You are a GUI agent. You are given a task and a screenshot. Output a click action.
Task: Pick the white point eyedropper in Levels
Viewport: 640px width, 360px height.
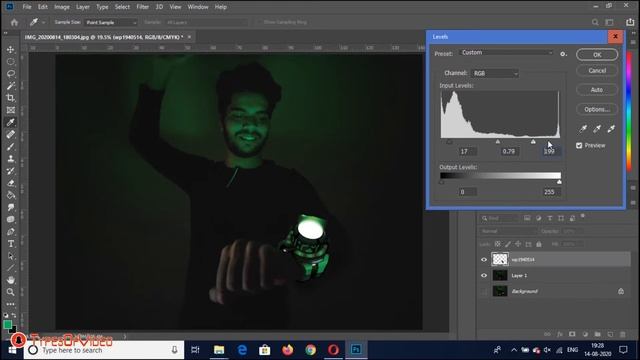611,129
